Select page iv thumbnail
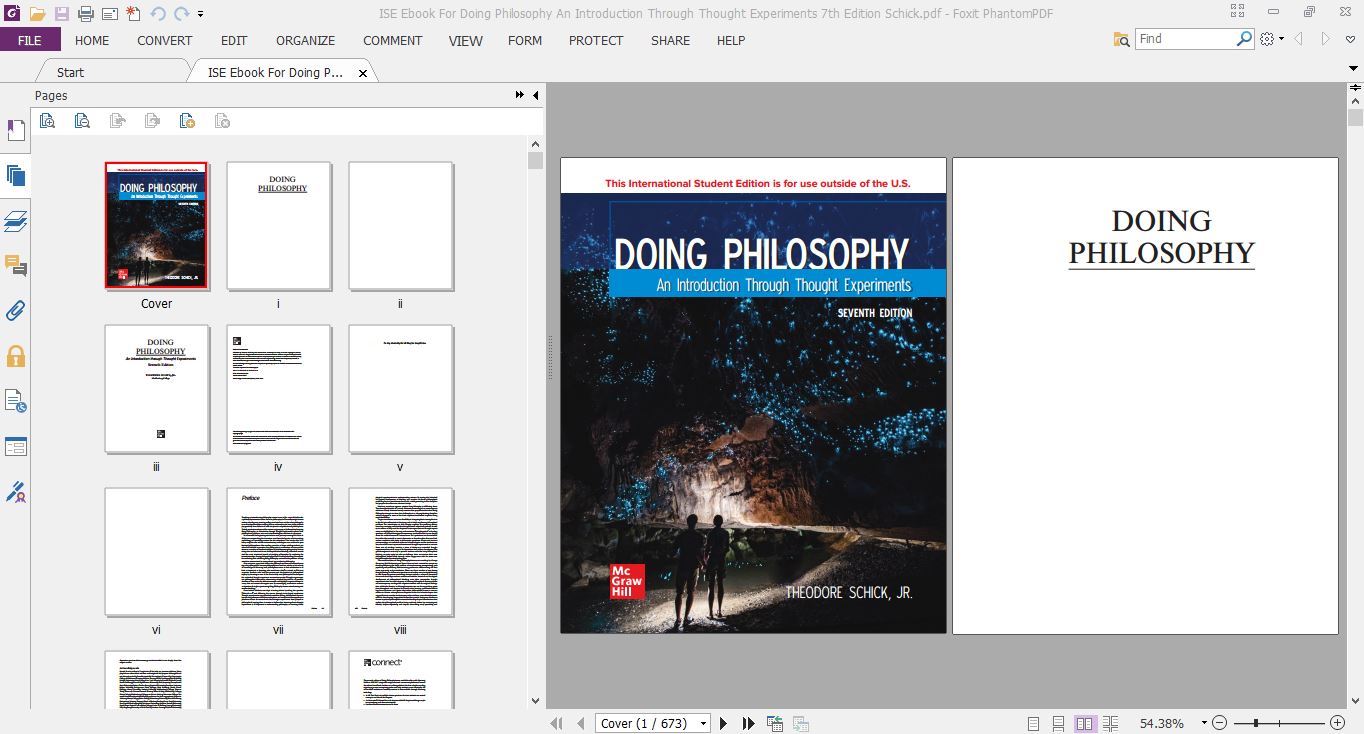This screenshot has width=1364, height=734. point(278,389)
